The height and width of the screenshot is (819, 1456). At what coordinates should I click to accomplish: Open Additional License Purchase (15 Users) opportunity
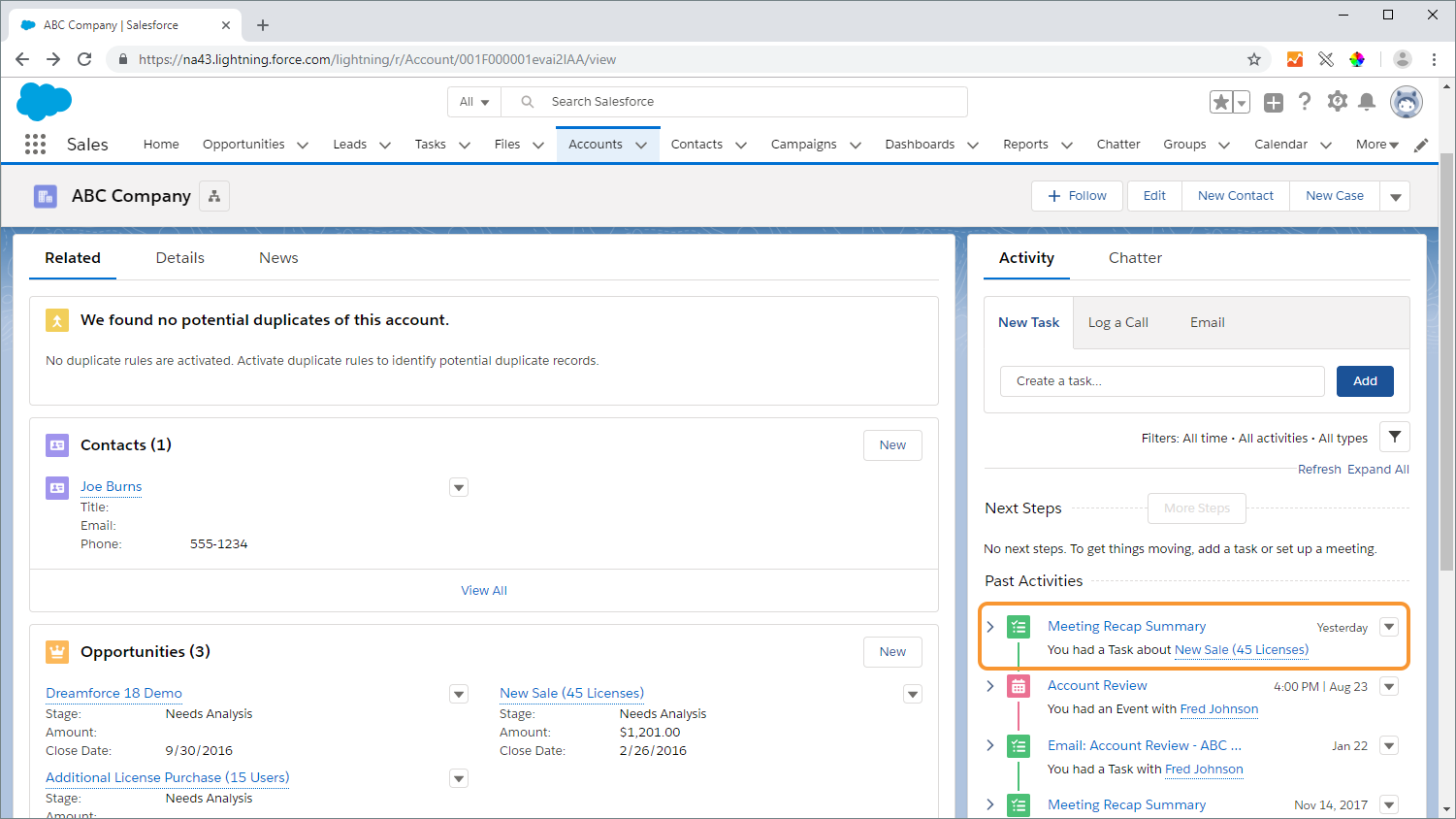tap(168, 778)
